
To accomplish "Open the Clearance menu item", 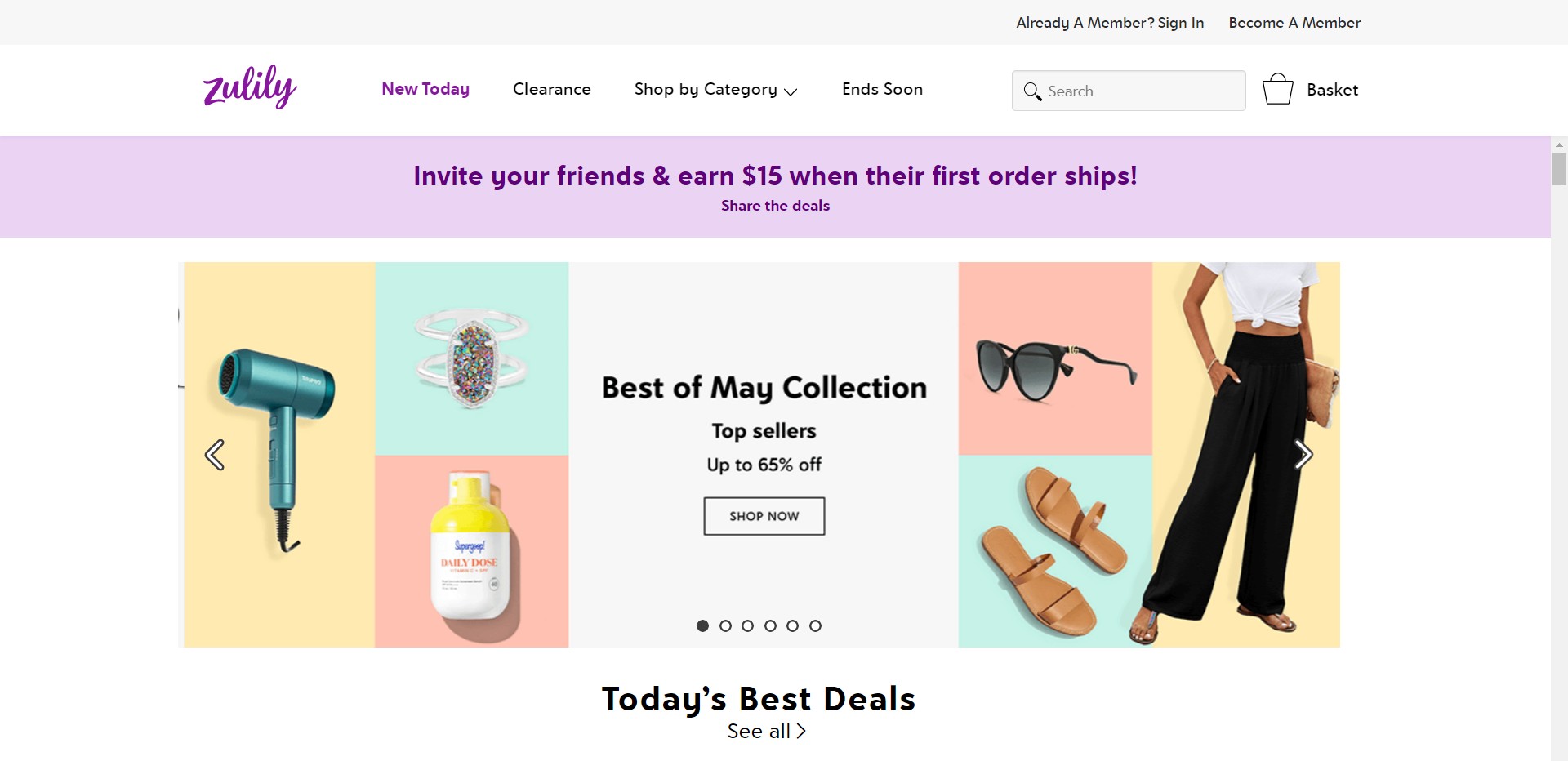I will tap(552, 89).
